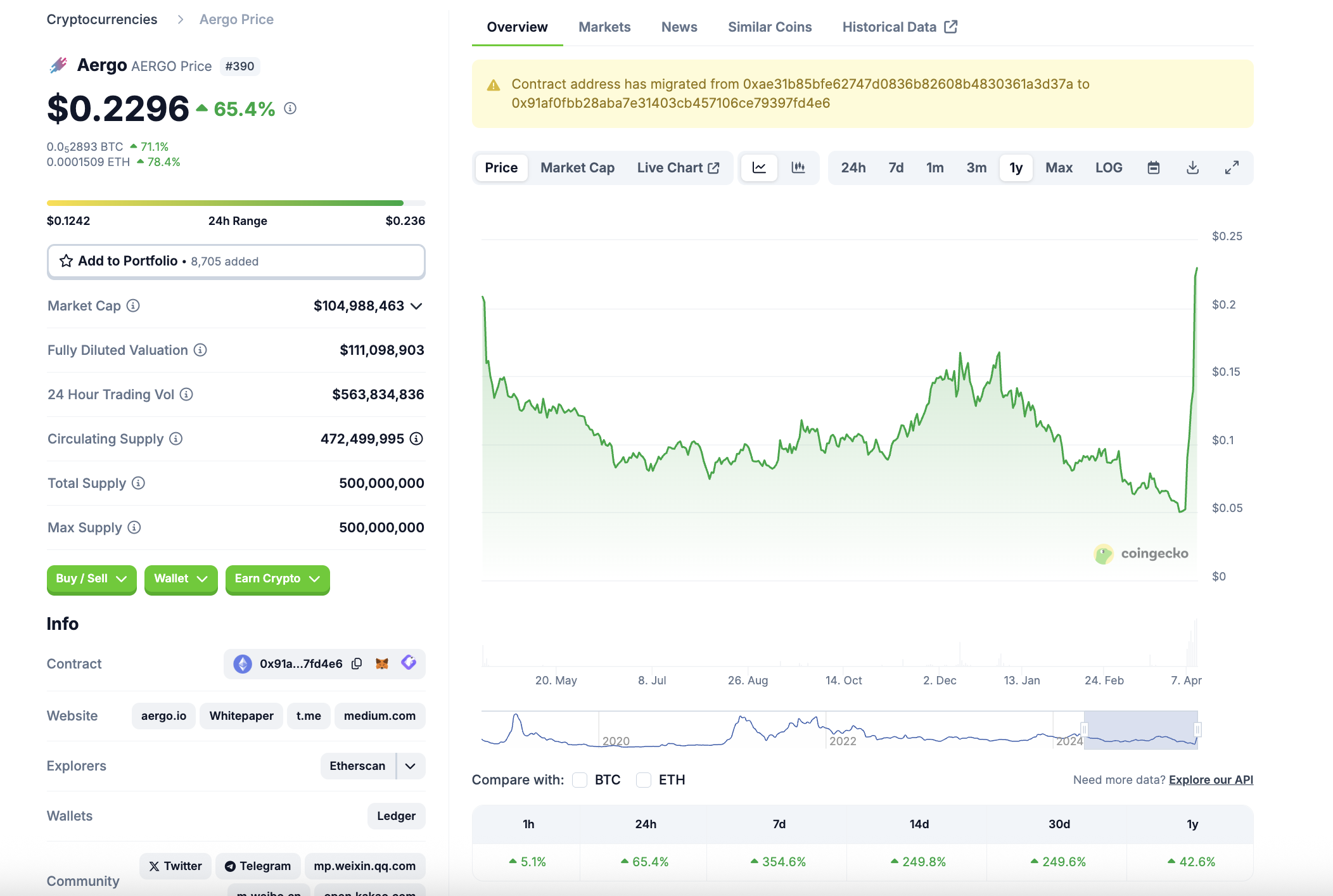
Task: Open the Similar Coins tab
Action: click(x=770, y=27)
